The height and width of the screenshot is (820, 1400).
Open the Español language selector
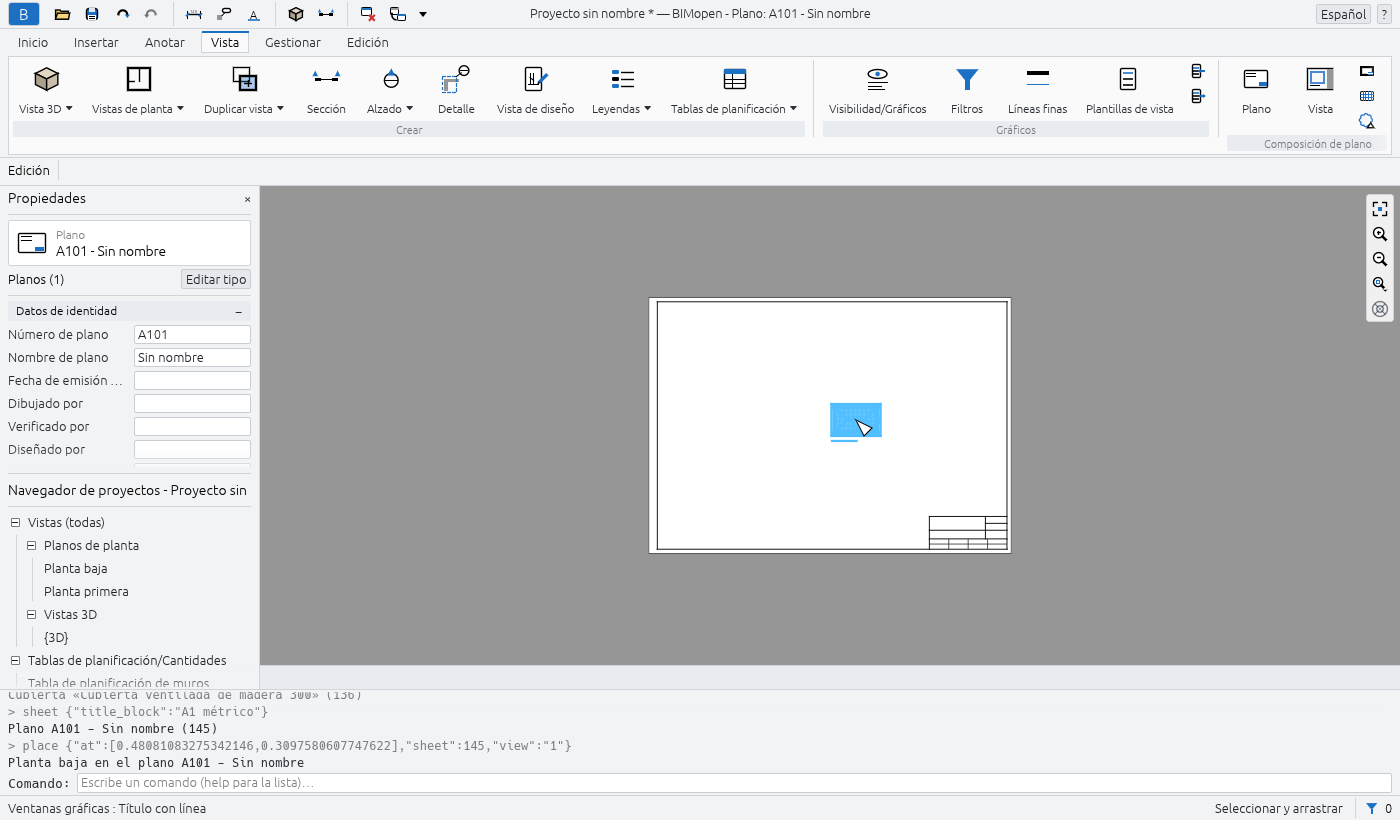pyautogui.click(x=1343, y=14)
